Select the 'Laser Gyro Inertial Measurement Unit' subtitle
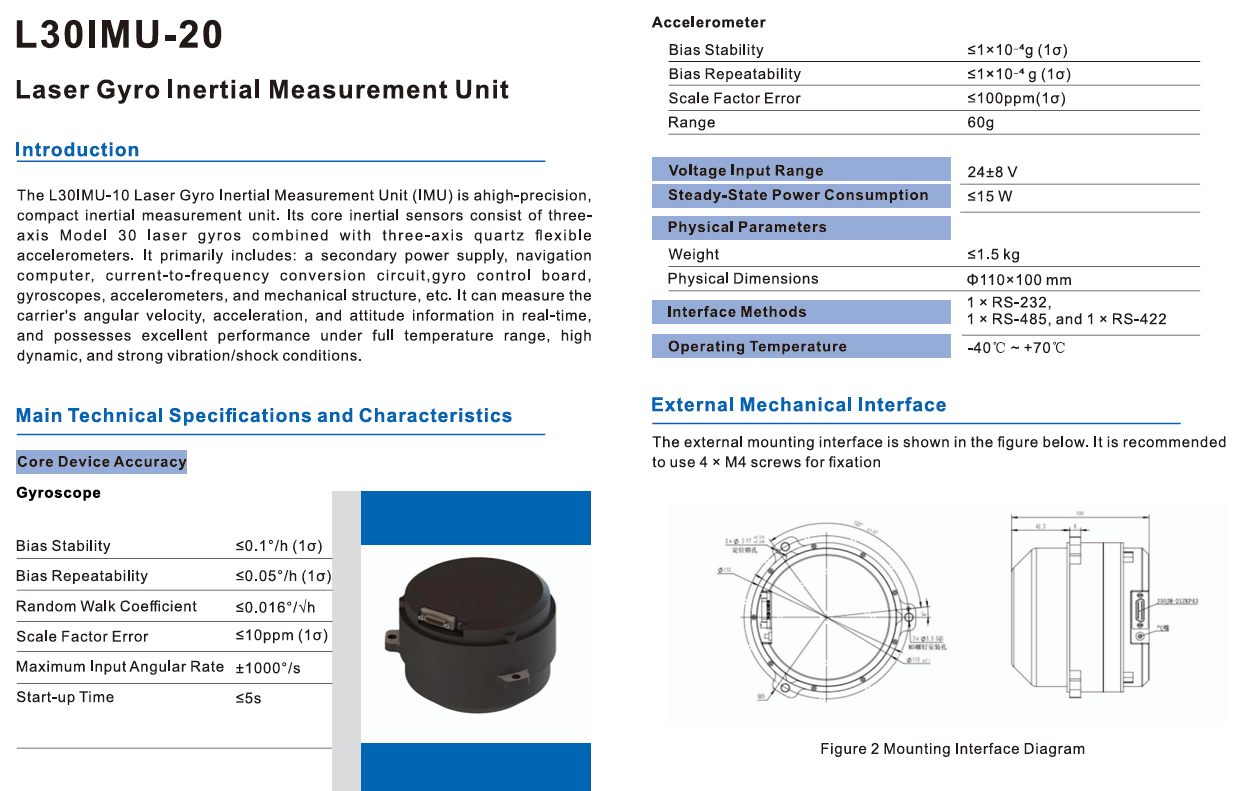Viewport: 1239px width, 791px height. pos(262,90)
